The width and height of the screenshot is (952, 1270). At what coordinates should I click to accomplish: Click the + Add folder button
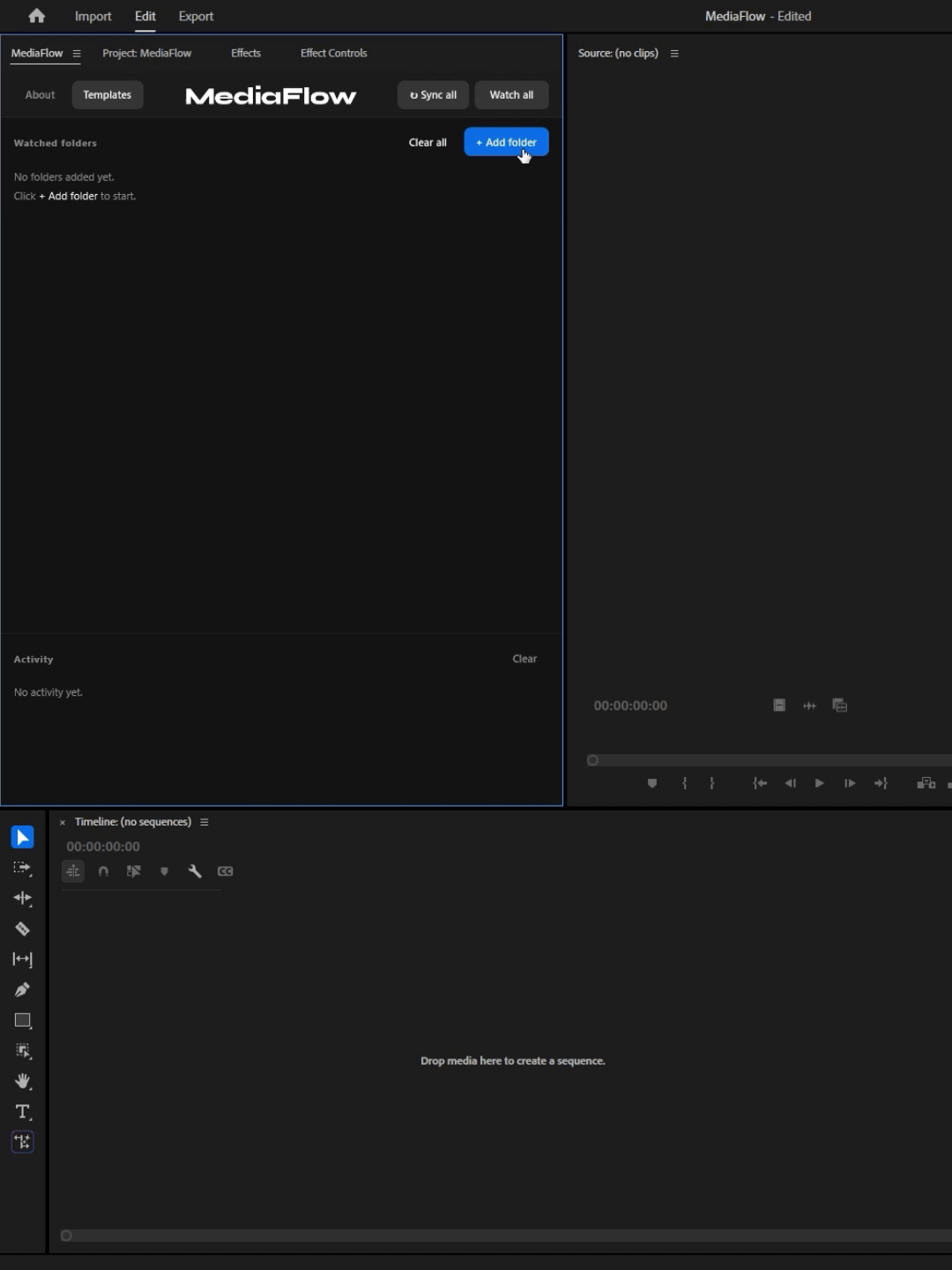click(x=506, y=142)
